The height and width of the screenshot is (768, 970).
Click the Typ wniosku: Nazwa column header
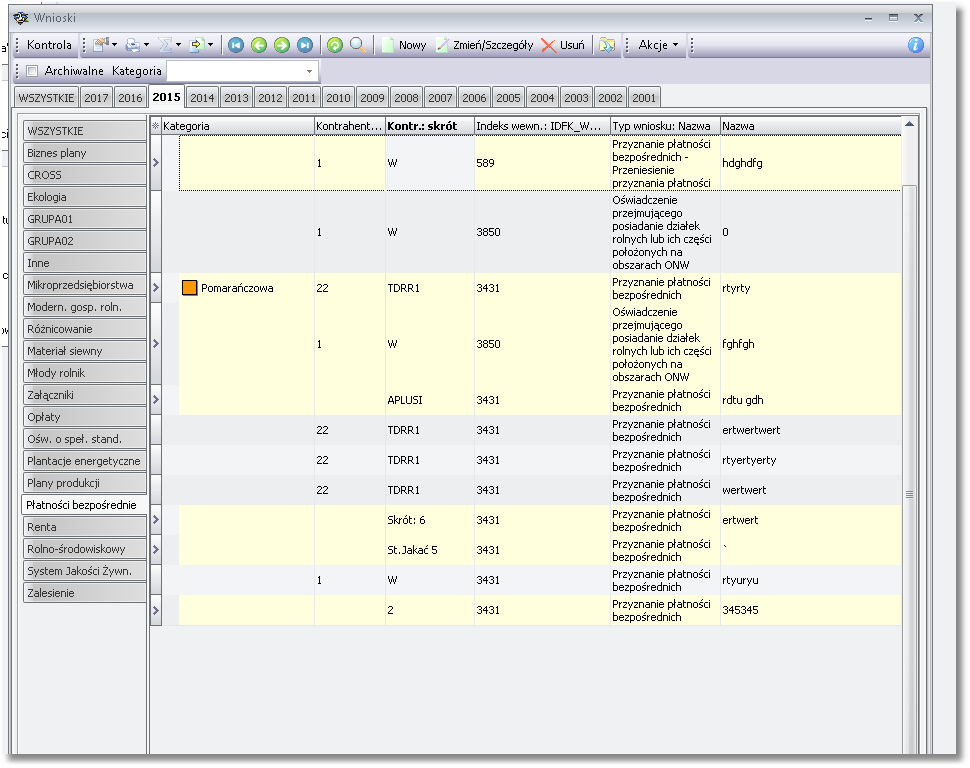(665, 126)
